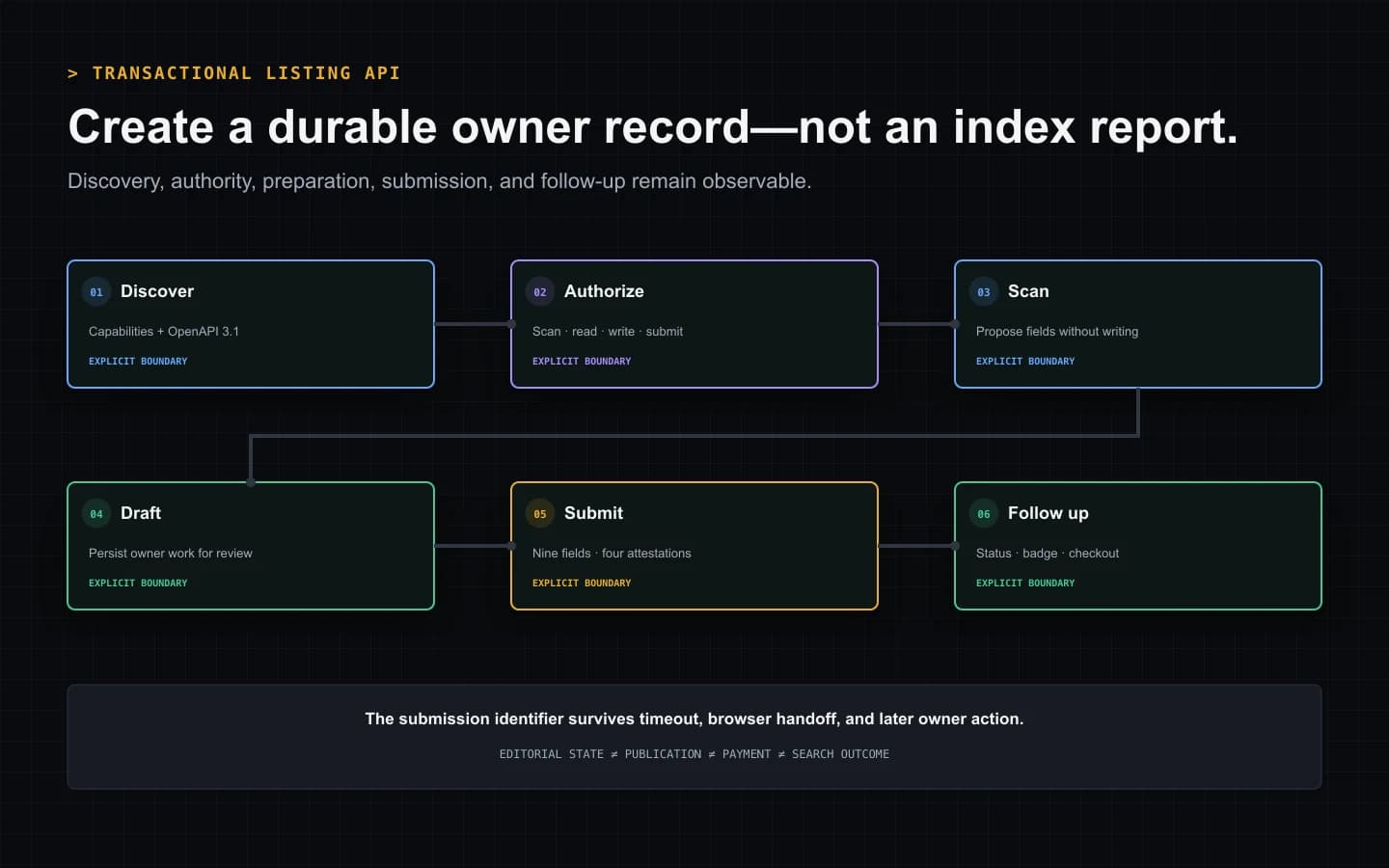Select the Authorize card title
1389x868 pixels.
point(604,291)
